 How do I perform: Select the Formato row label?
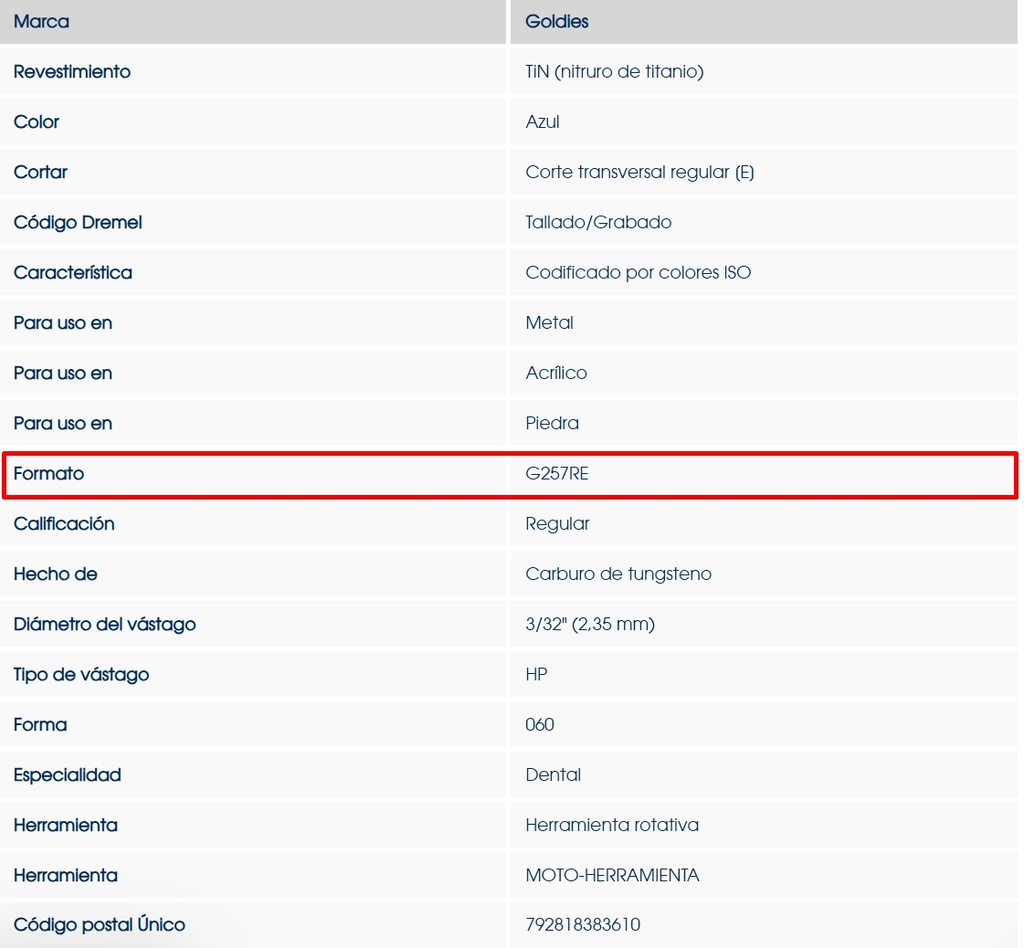coord(49,474)
